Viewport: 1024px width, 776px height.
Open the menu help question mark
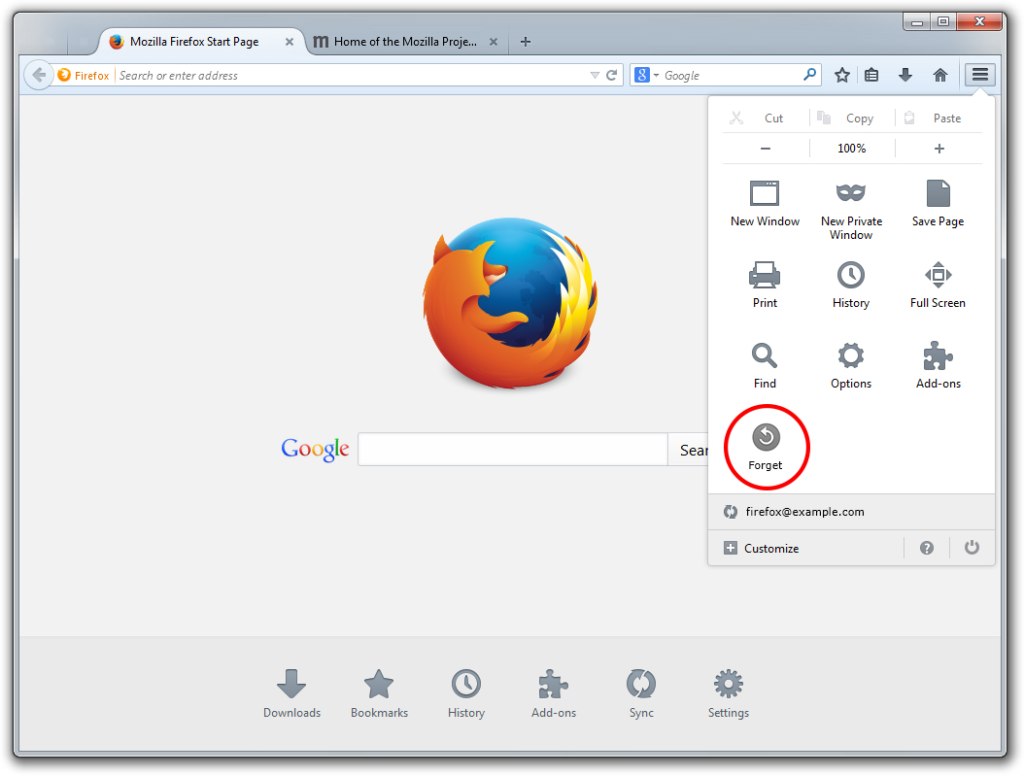(926, 548)
